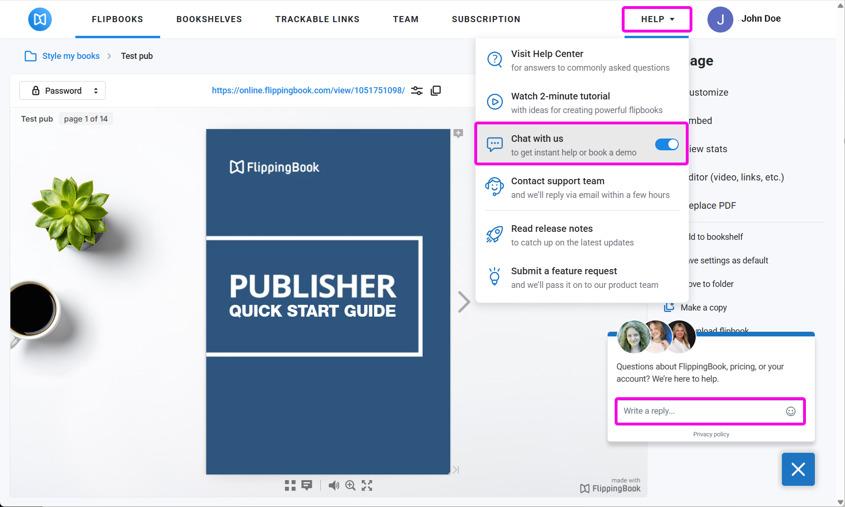The image size is (845, 507).
Task: Choose Submit a feature request
Action: (581, 277)
